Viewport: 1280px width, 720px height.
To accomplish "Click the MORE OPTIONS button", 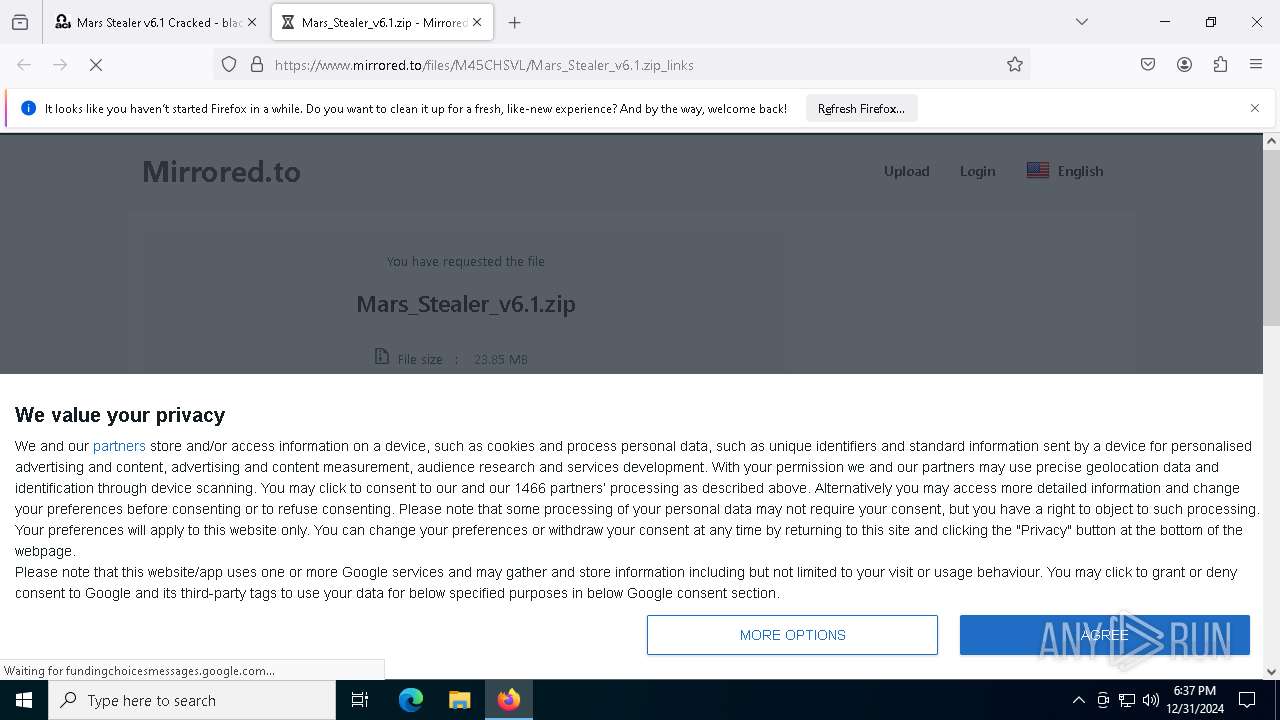I will pos(792,635).
